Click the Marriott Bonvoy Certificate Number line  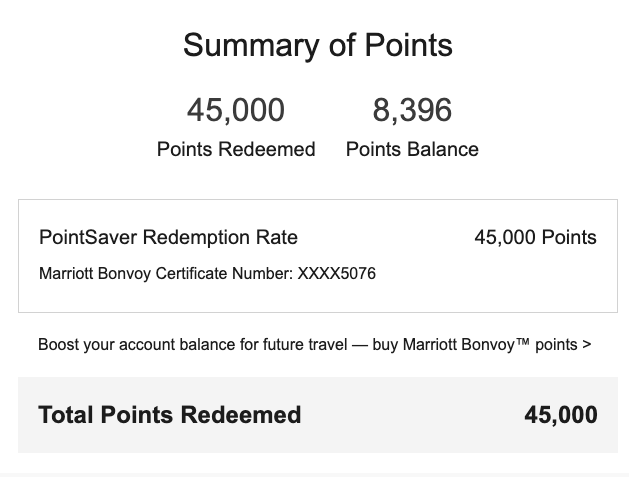tap(207, 274)
